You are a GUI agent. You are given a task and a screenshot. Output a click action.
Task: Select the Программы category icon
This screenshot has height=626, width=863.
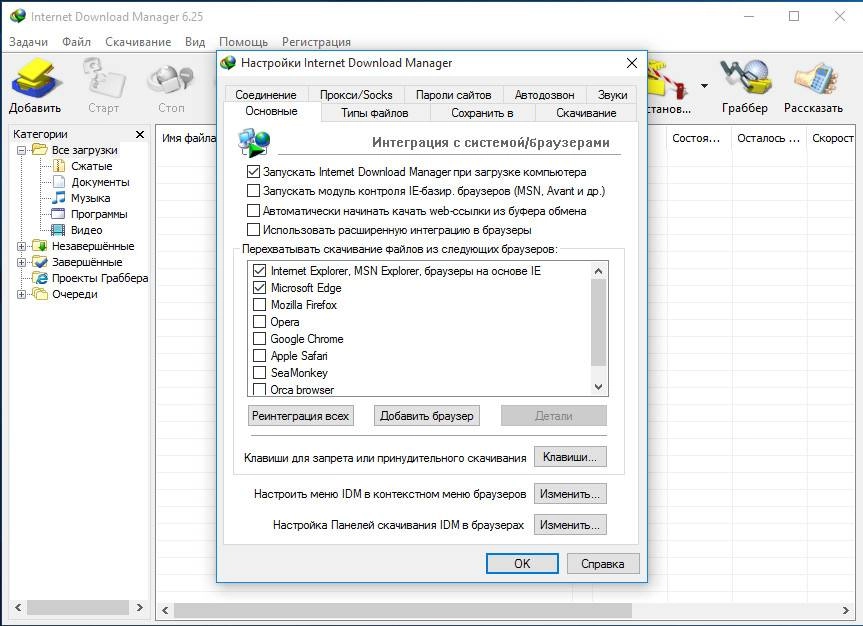(58, 214)
